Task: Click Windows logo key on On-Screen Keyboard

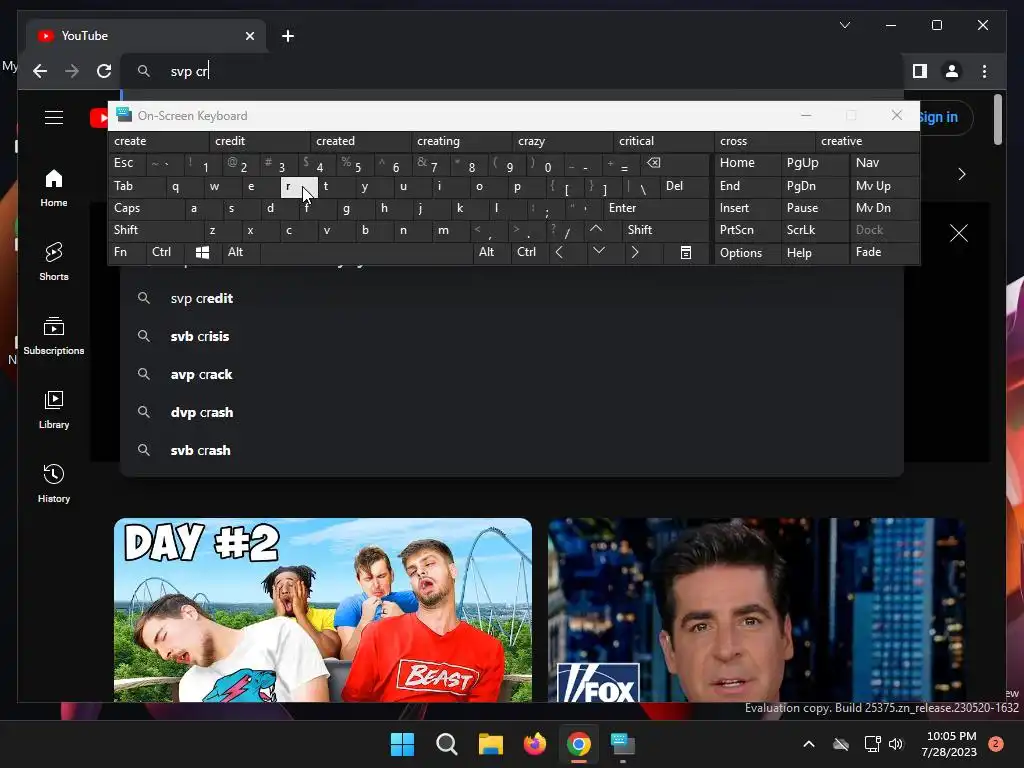Action: [x=202, y=252]
